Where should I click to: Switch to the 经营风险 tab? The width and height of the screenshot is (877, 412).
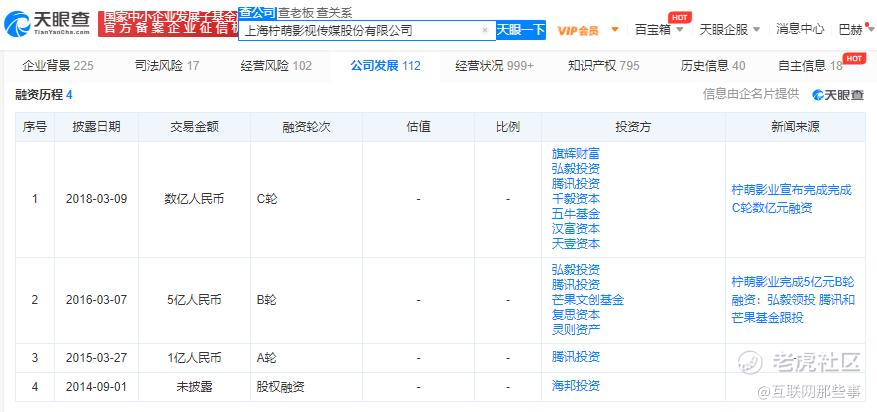276,66
